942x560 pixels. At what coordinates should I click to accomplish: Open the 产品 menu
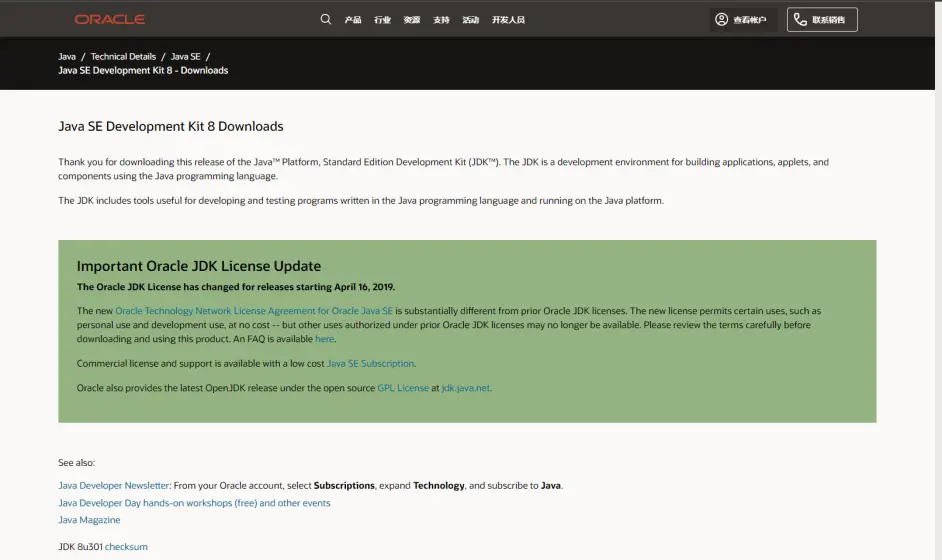(353, 20)
